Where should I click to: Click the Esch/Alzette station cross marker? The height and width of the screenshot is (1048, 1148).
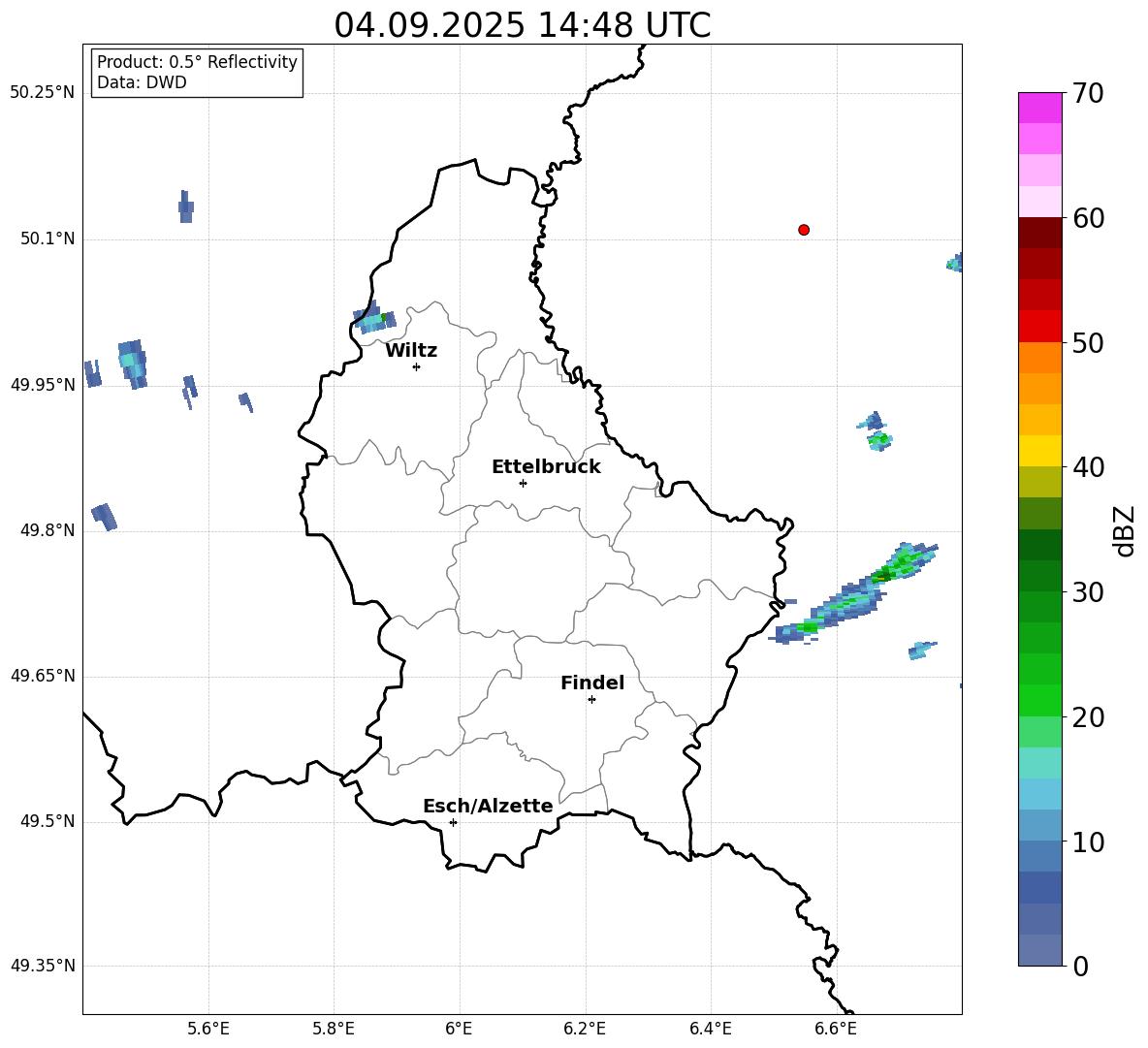pyautogui.click(x=453, y=822)
